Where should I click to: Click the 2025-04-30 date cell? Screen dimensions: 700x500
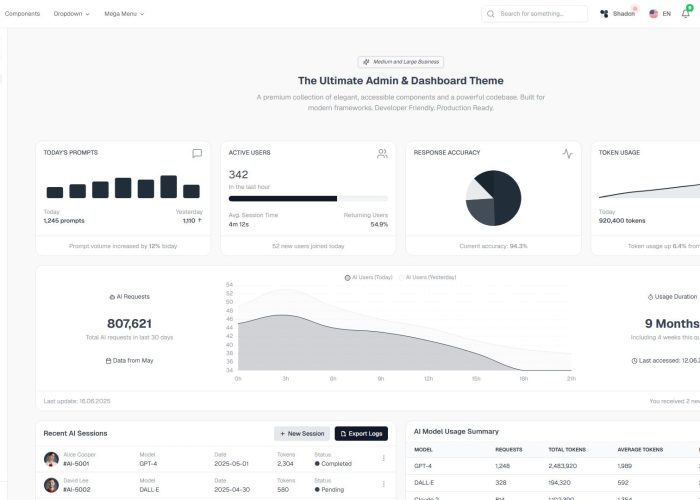click(232, 490)
